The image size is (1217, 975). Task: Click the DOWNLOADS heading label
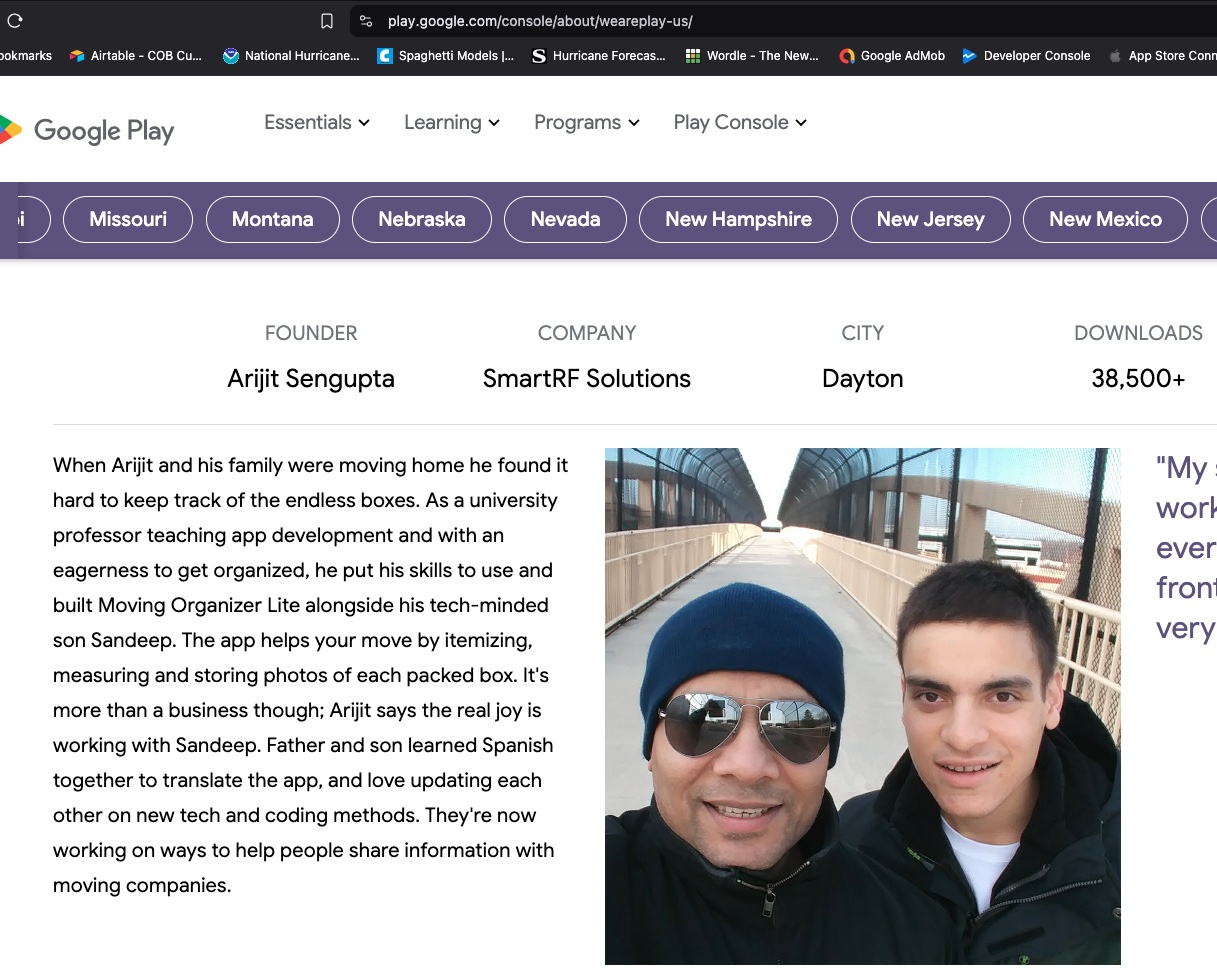pos(1138,333)
